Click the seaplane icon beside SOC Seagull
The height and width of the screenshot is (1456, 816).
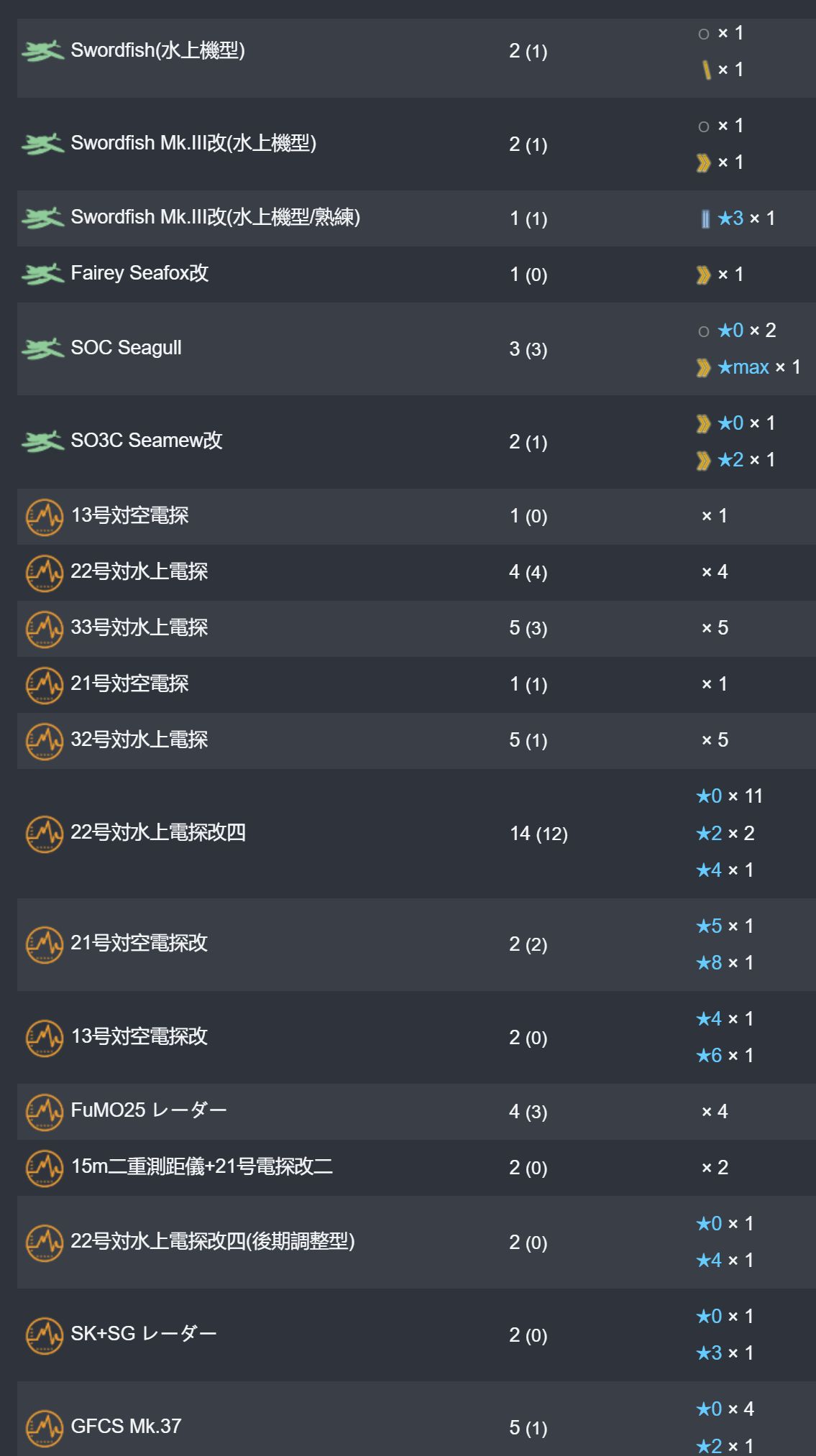(42, 349)
